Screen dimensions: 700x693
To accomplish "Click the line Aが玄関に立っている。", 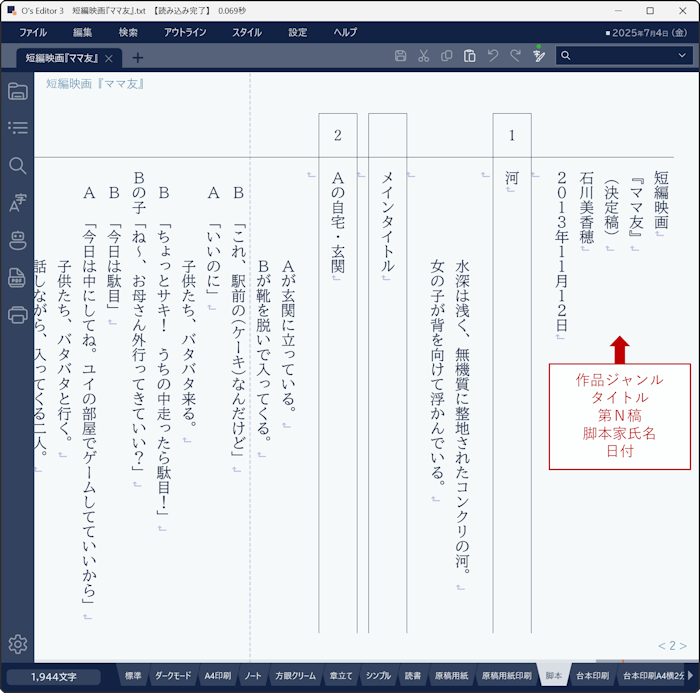I will click(x=288, y=337).
